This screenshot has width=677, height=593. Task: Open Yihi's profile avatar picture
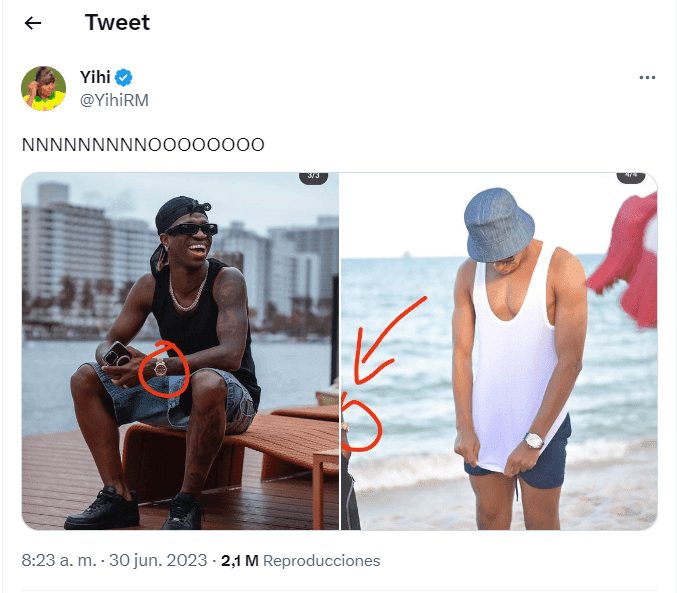[x=44, y=88]
